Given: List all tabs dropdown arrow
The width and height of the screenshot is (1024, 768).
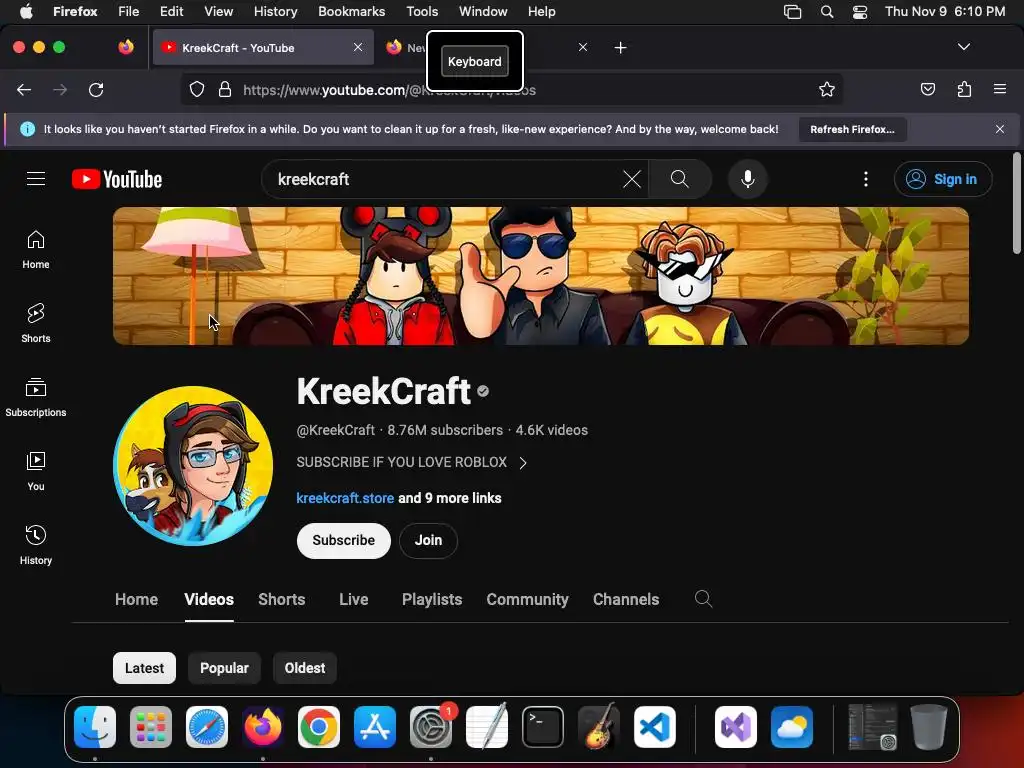Looking at the screenshot, I should pos(963,47).
